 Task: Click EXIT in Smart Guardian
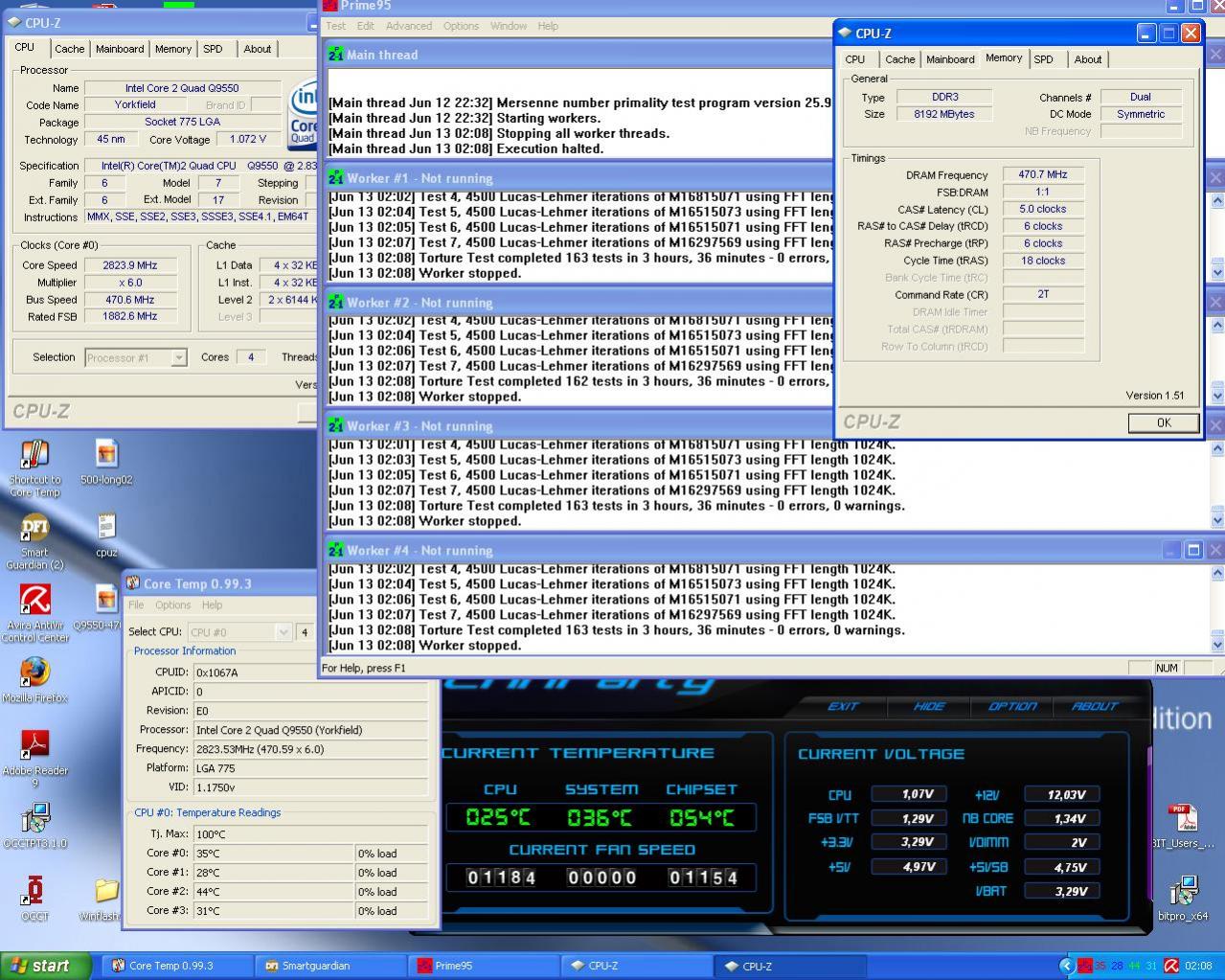click(843, 706)
